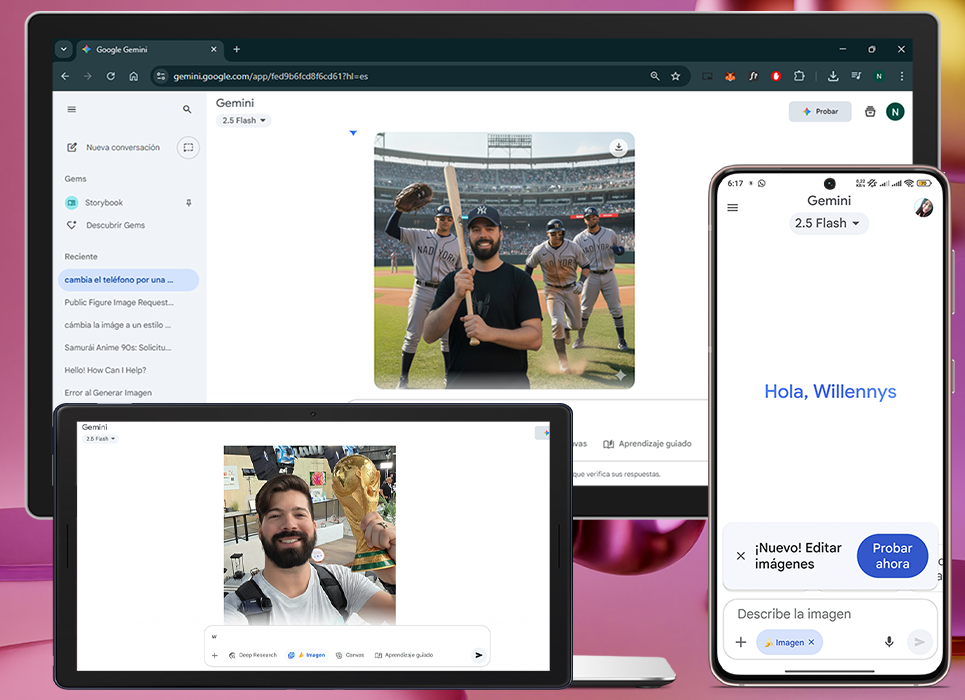This screenshot has height=700, width=965.
Task: Tap the microphone icon on the phone
Action: point(889,642)
